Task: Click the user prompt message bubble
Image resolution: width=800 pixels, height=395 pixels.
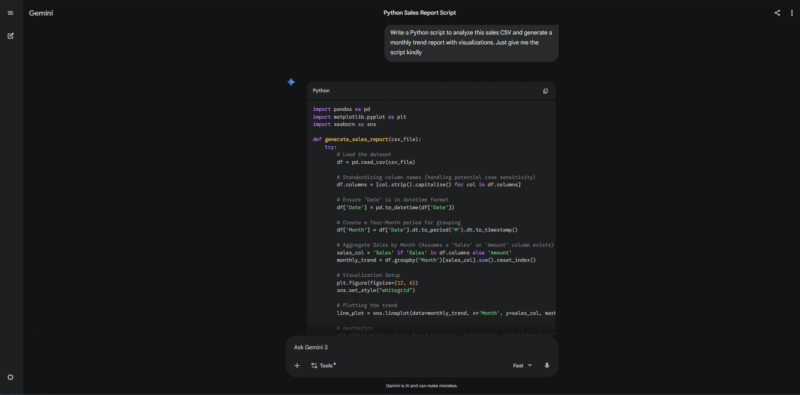Action: [x=471, y=42]
